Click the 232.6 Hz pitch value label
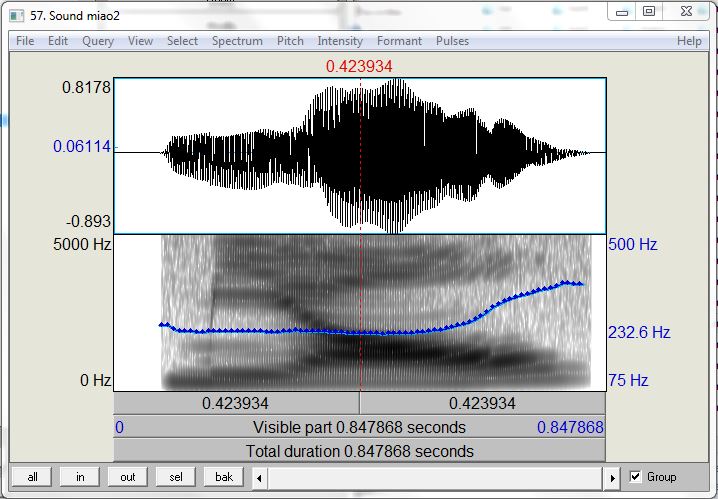 coord(639,332)
